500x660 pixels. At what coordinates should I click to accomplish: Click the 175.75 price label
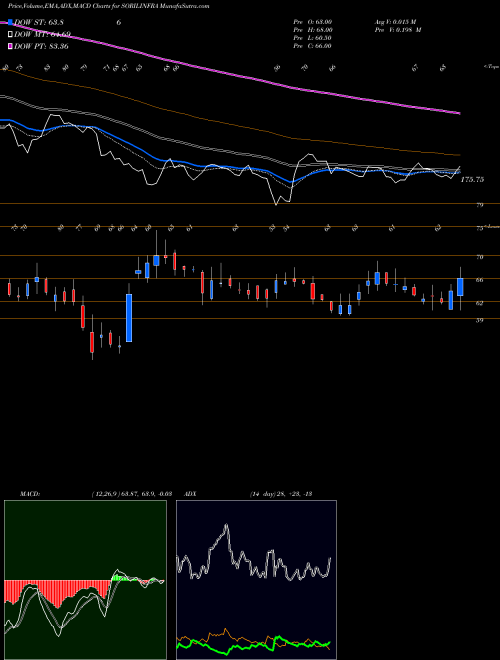(x=472, y=180)
